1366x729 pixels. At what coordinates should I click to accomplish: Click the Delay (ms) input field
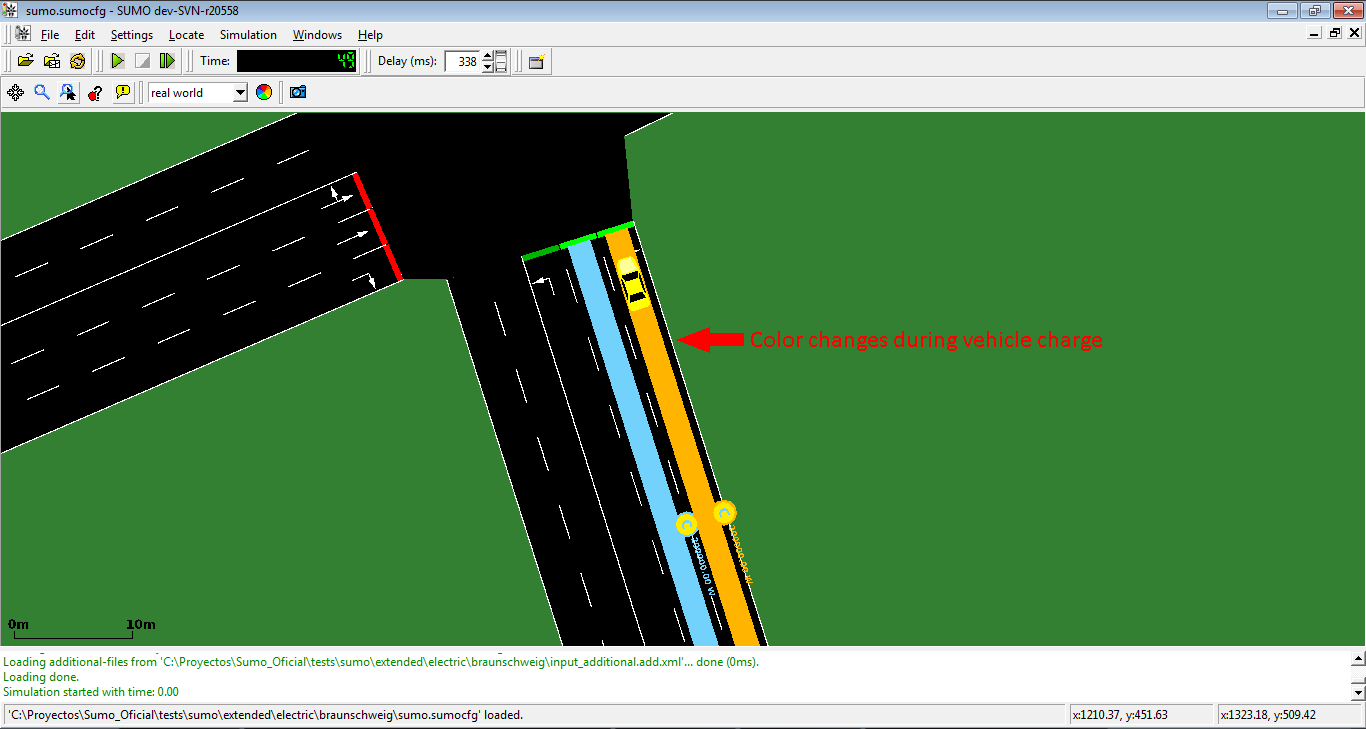pos(462,61)
